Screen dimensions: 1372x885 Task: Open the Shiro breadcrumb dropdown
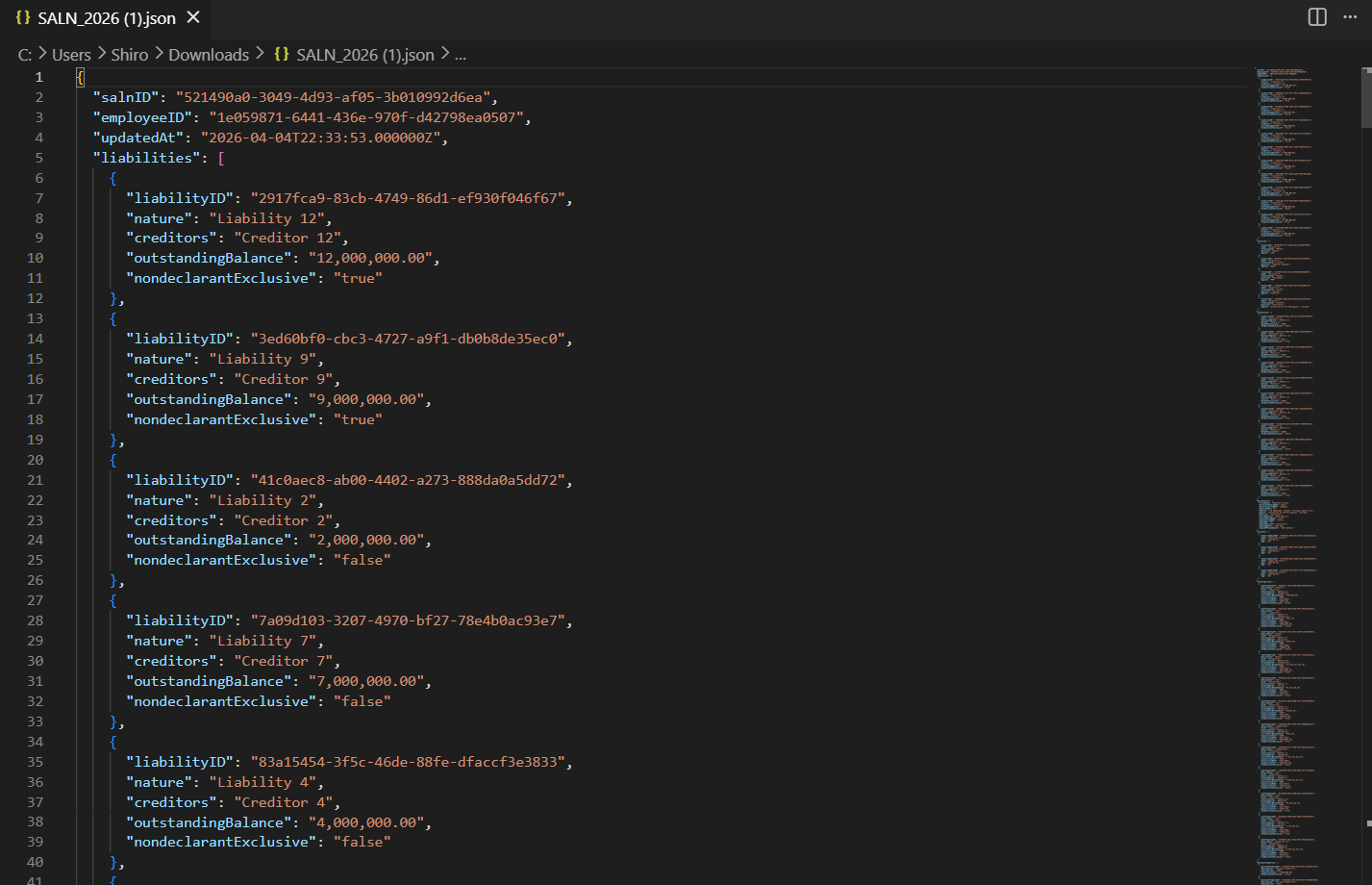pos(129,55)
